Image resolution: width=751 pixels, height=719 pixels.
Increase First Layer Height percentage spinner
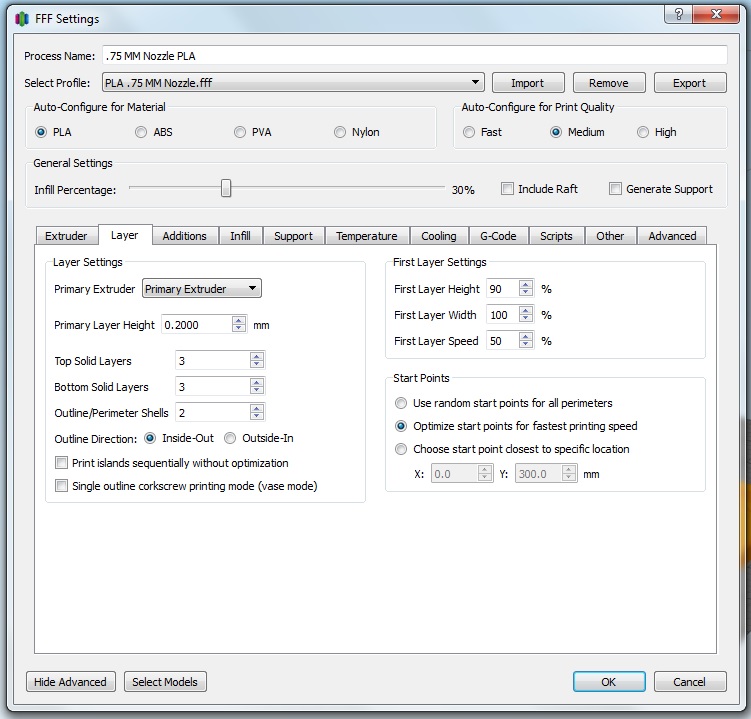point(526,285)
